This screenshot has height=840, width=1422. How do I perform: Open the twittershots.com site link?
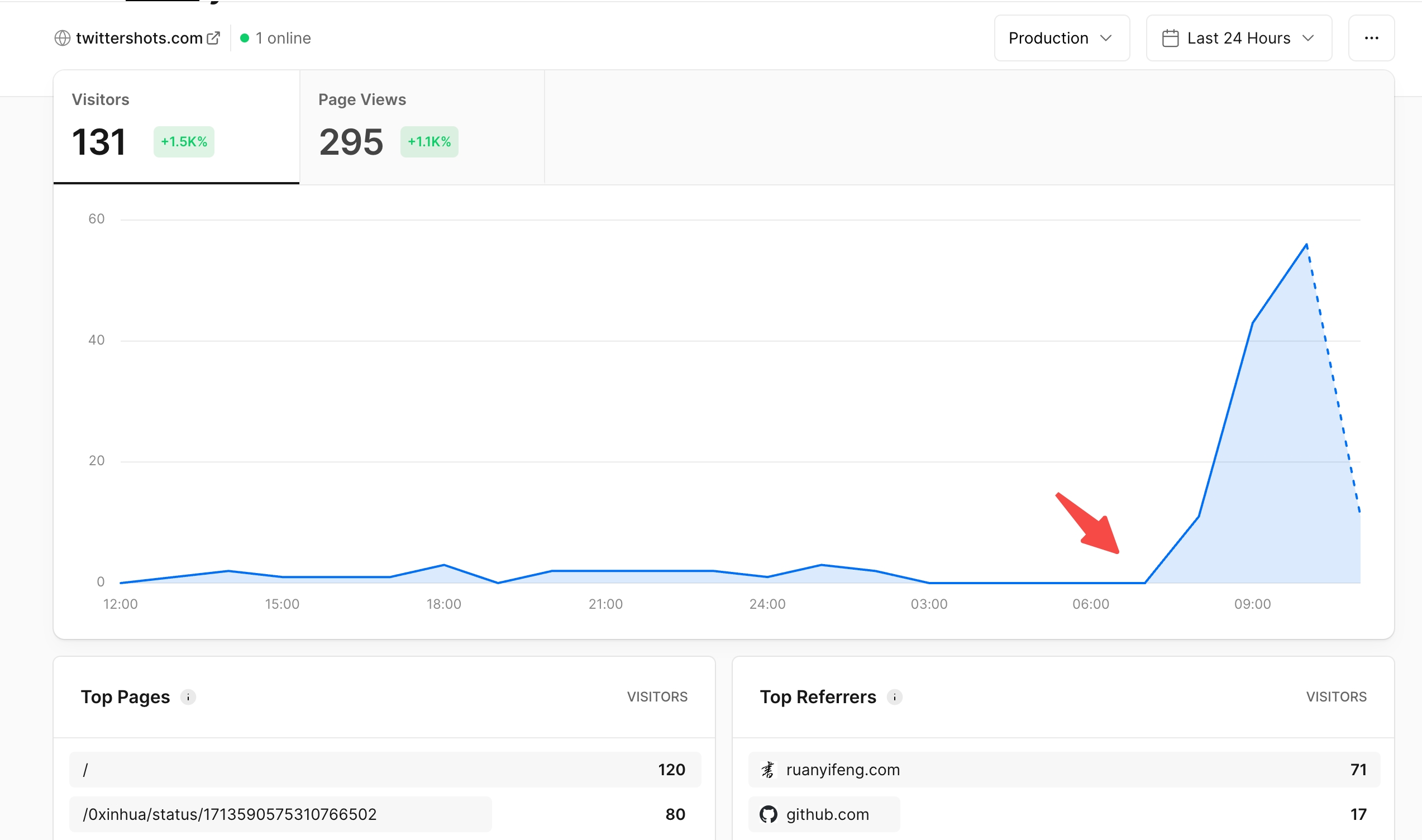pyautogui.click(x=139, y=38)
